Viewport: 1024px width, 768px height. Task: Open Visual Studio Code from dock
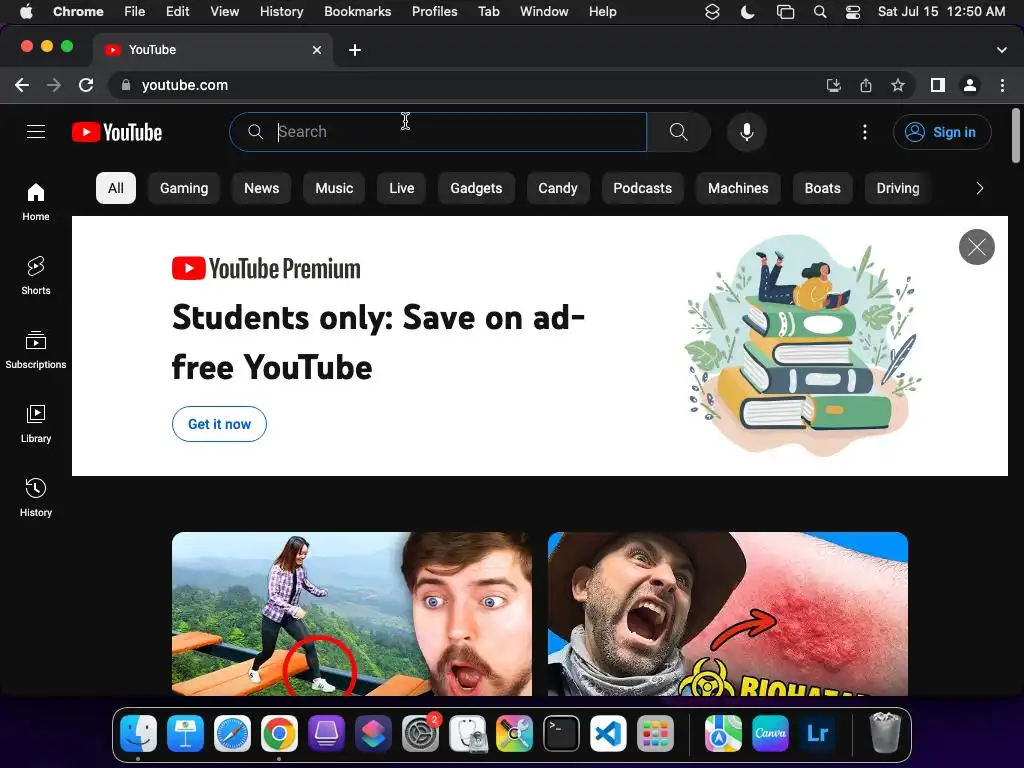point(608,733)
